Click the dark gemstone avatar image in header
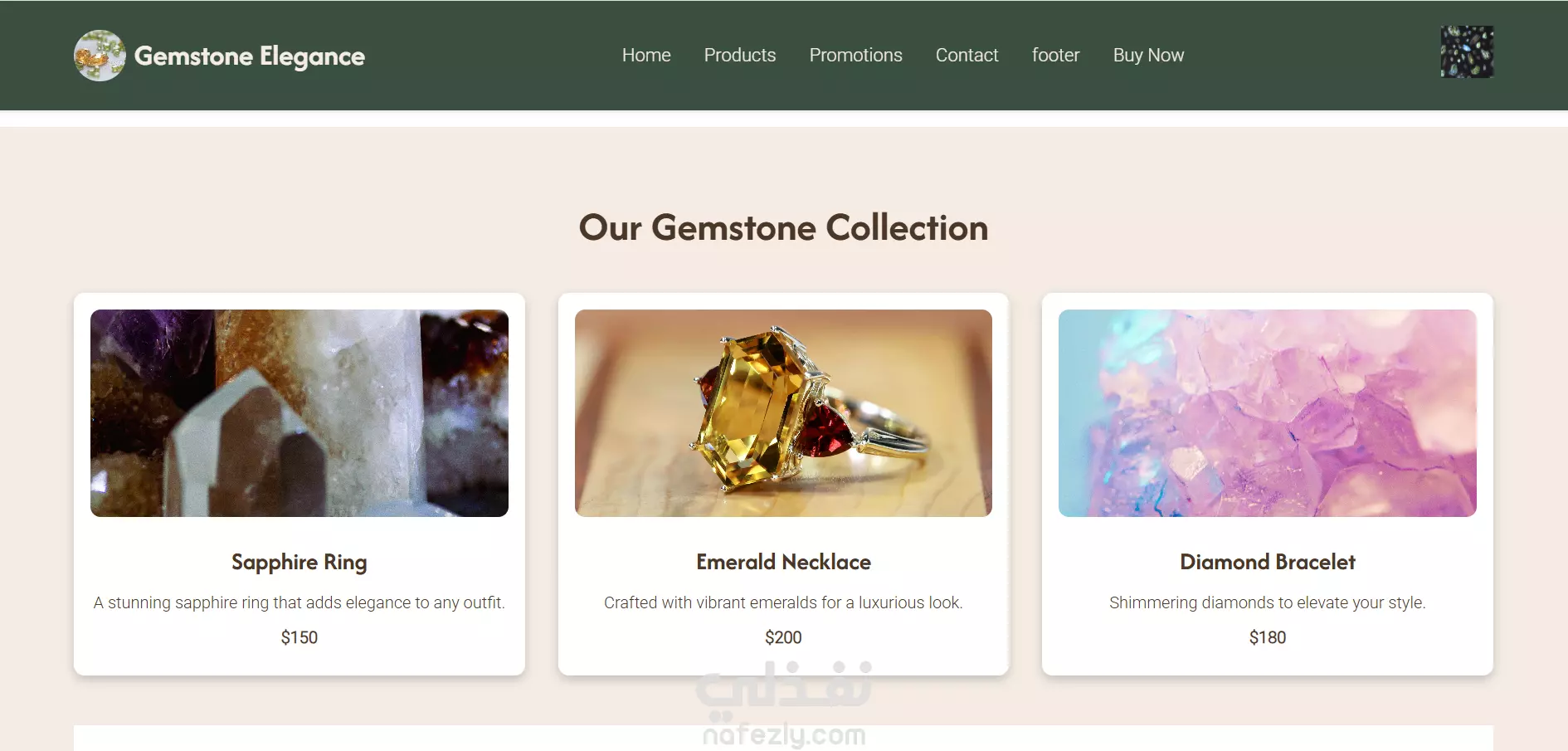This screenshot has width=1568, height=751. coord(1467,52)
